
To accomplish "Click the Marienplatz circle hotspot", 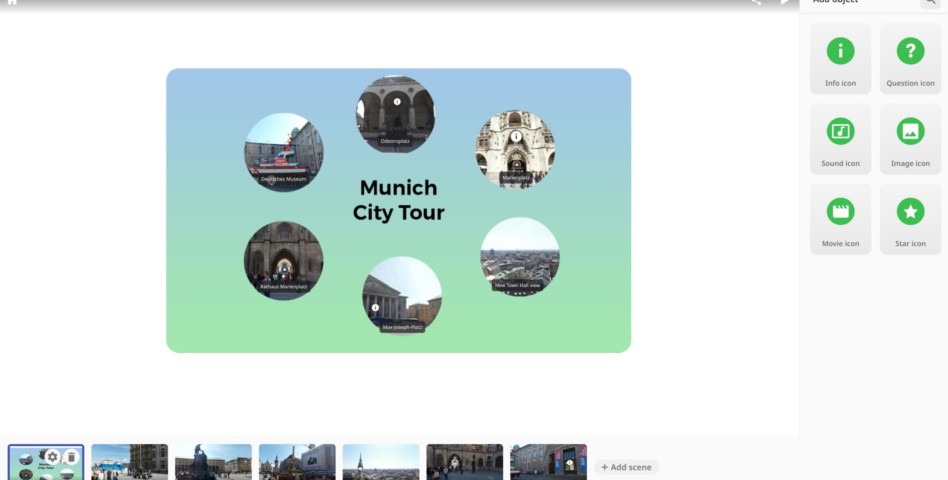I will (x=515, y=149).
